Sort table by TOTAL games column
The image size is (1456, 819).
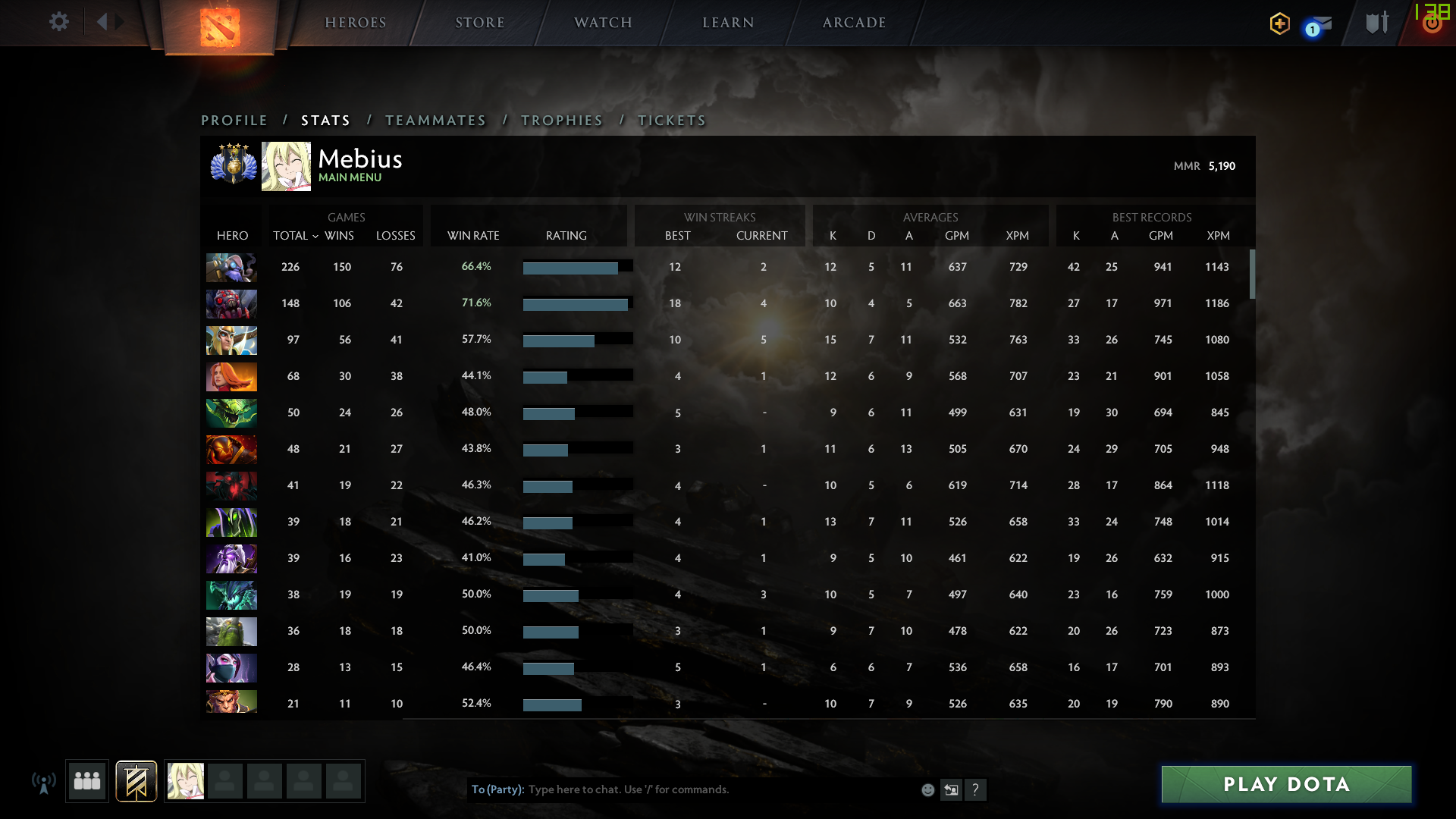pyautogui.click(x=290, y=236)
